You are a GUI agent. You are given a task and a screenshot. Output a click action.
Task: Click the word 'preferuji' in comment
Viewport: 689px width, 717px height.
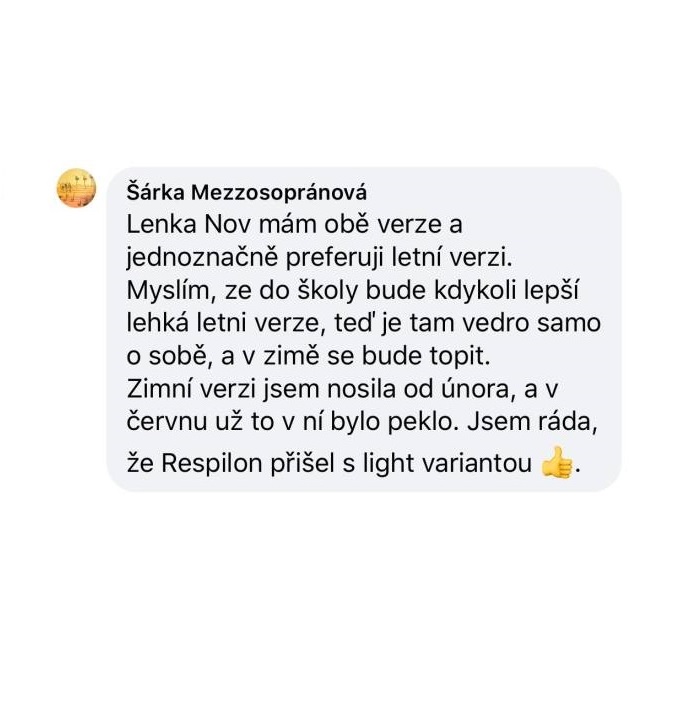click(335, 259)
